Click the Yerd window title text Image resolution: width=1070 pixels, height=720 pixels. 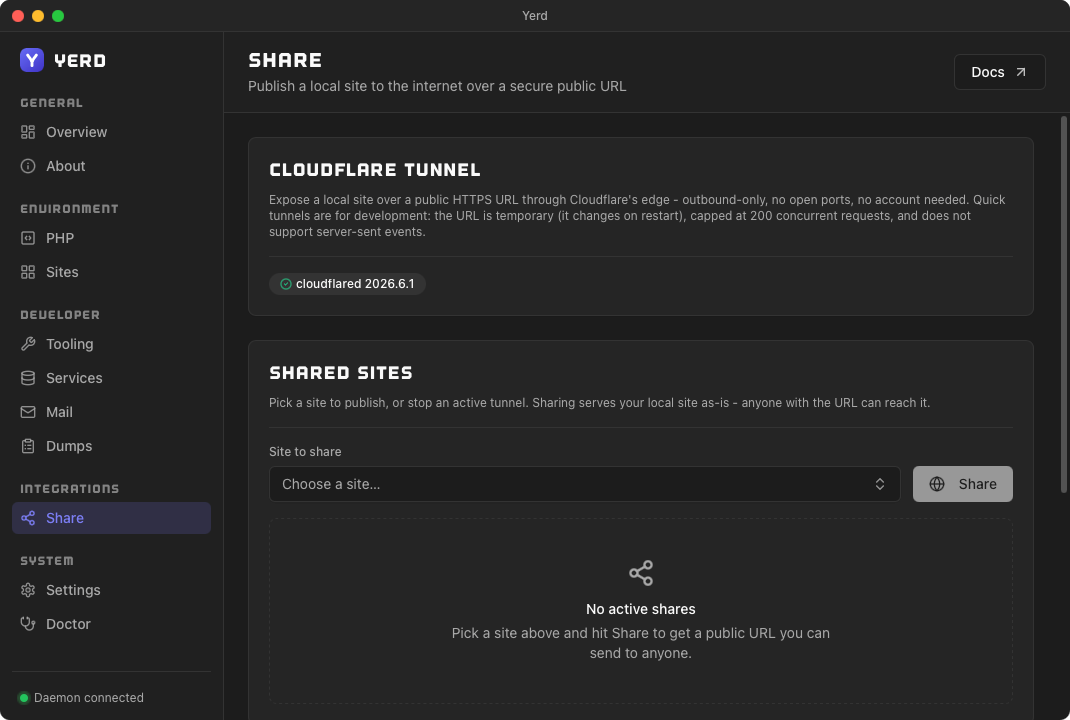(535, 16)
